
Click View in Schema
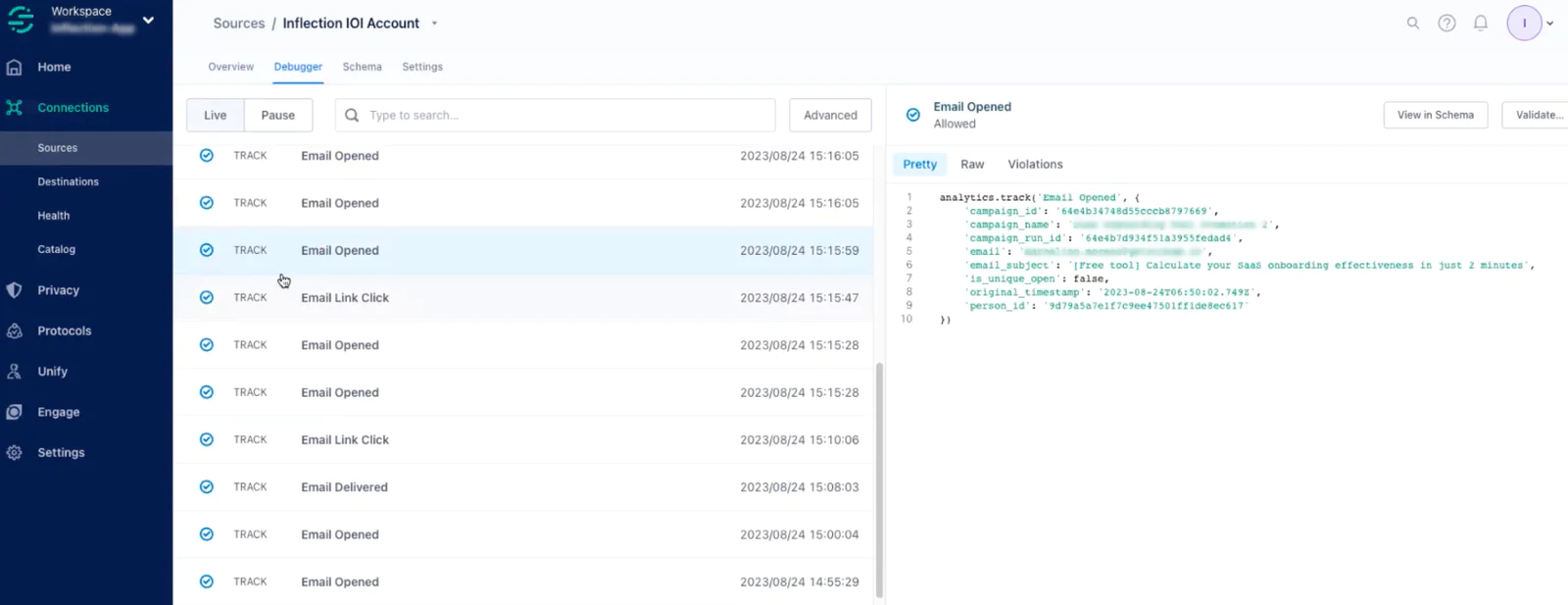pos(1436,115)
